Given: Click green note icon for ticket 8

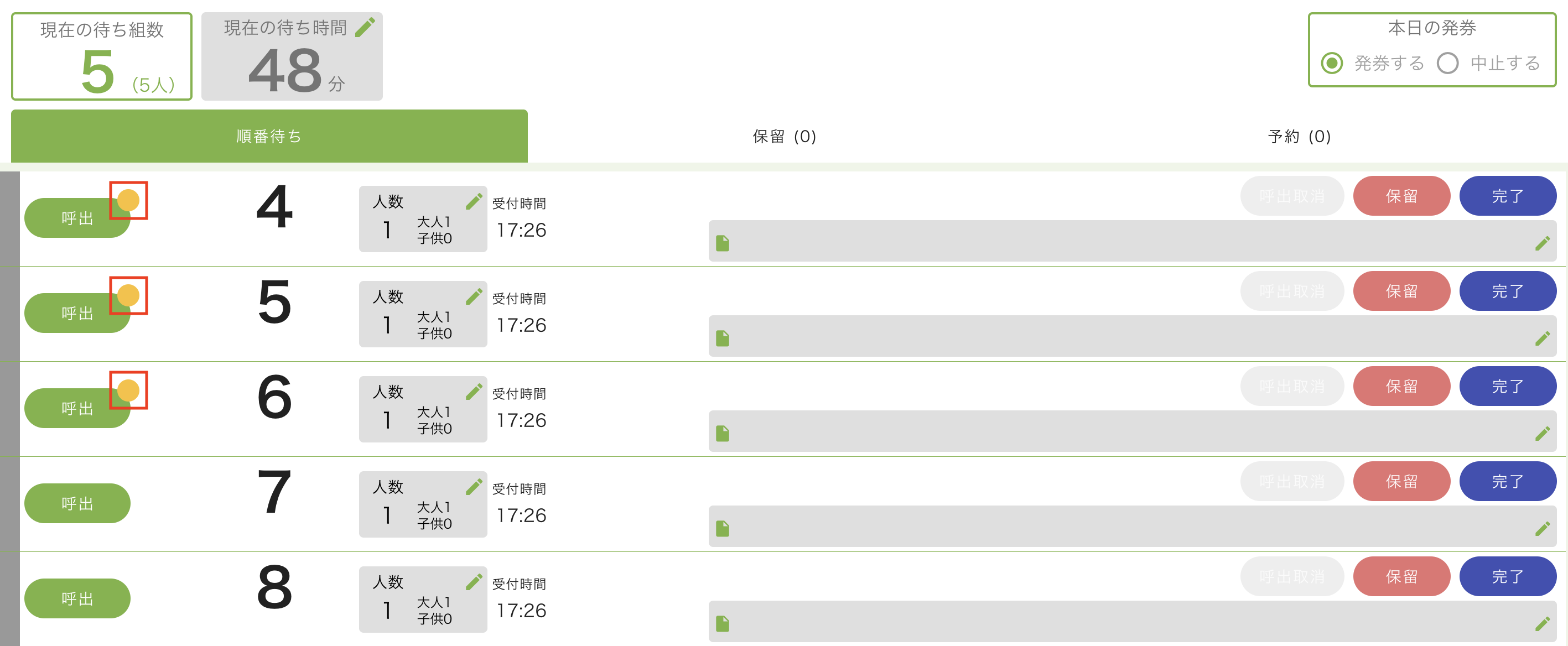Looking at the screenshot, I should point(723,623).
